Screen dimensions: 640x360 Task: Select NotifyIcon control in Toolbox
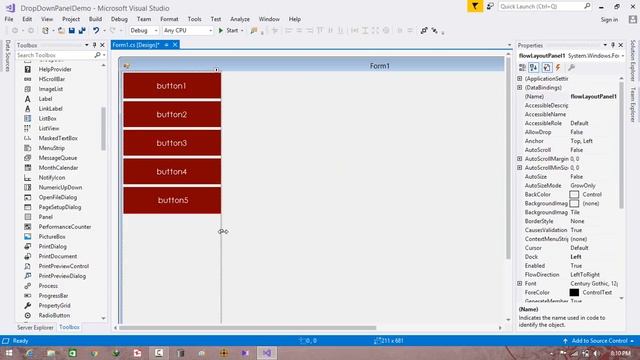coord(51,178)
